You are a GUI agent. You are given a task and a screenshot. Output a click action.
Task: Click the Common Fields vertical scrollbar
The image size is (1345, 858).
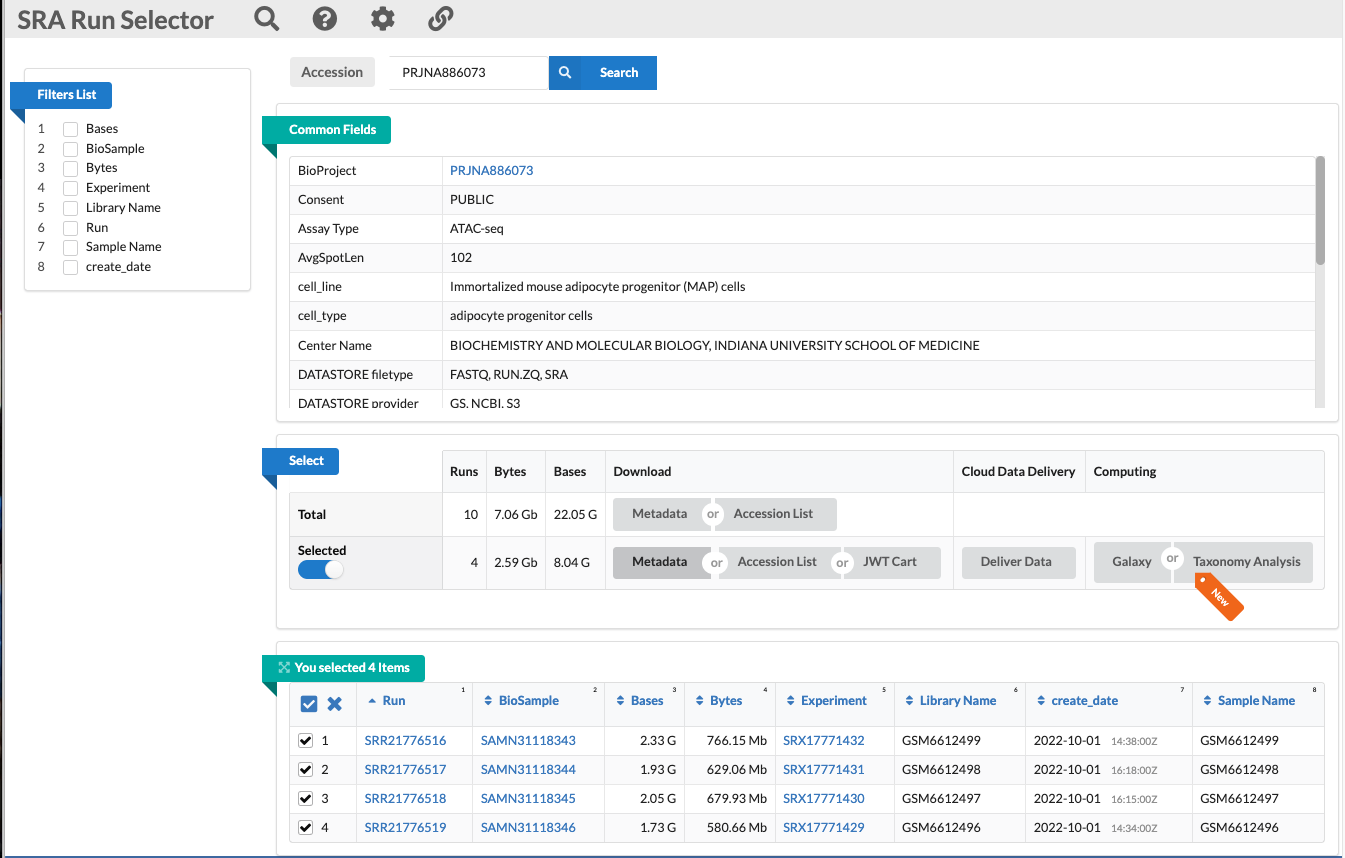tap(1320, 211)
